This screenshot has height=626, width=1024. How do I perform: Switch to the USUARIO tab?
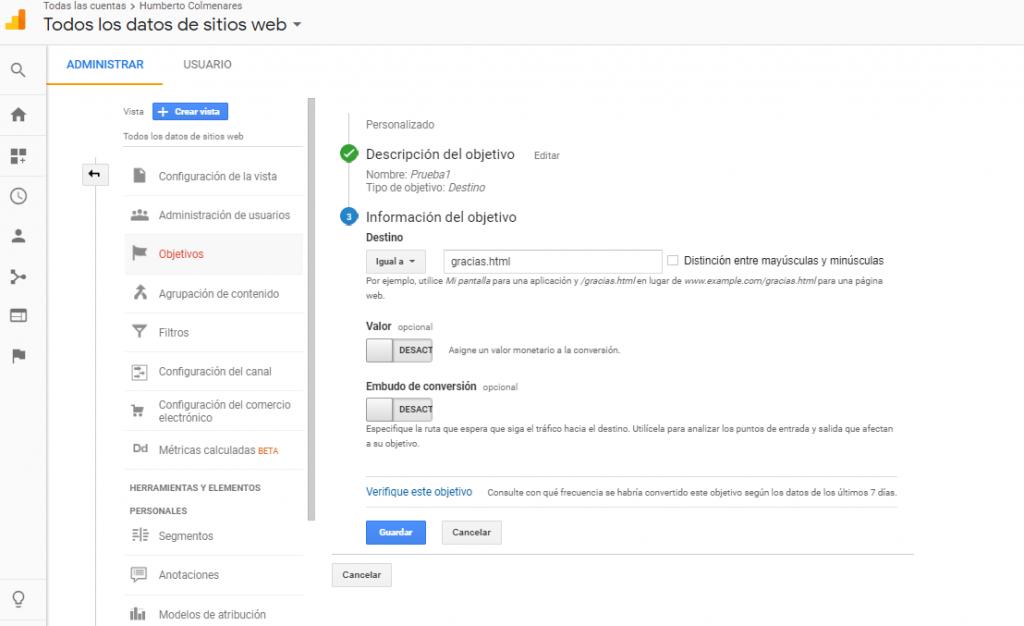(207, 63)
